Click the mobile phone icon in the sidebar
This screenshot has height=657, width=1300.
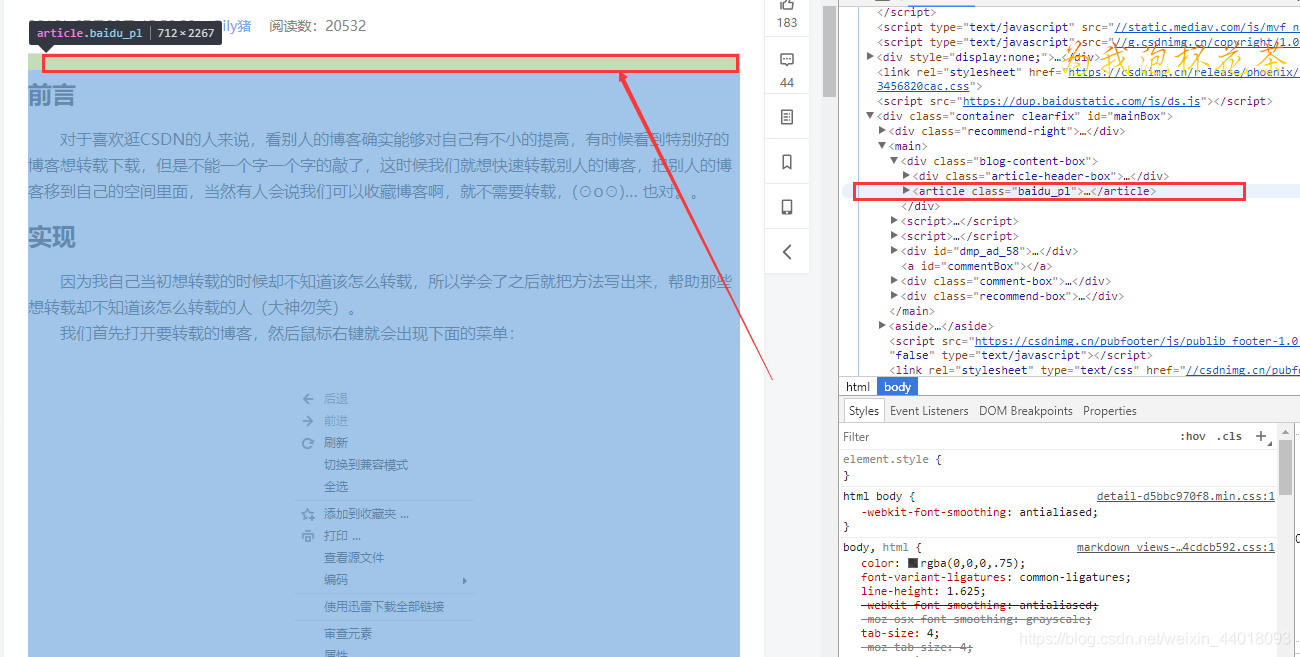pyautogui.click(x=787, y=207)
